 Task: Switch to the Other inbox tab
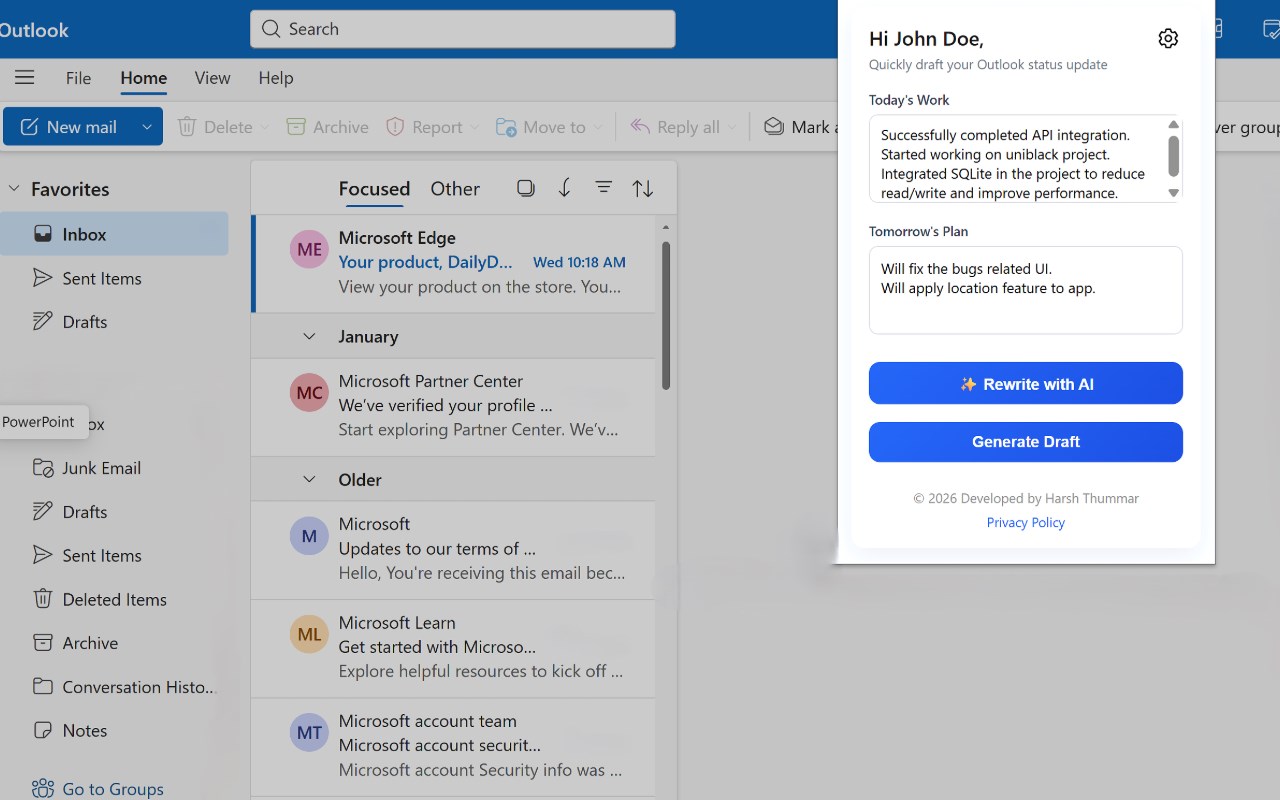coord(455,189)
